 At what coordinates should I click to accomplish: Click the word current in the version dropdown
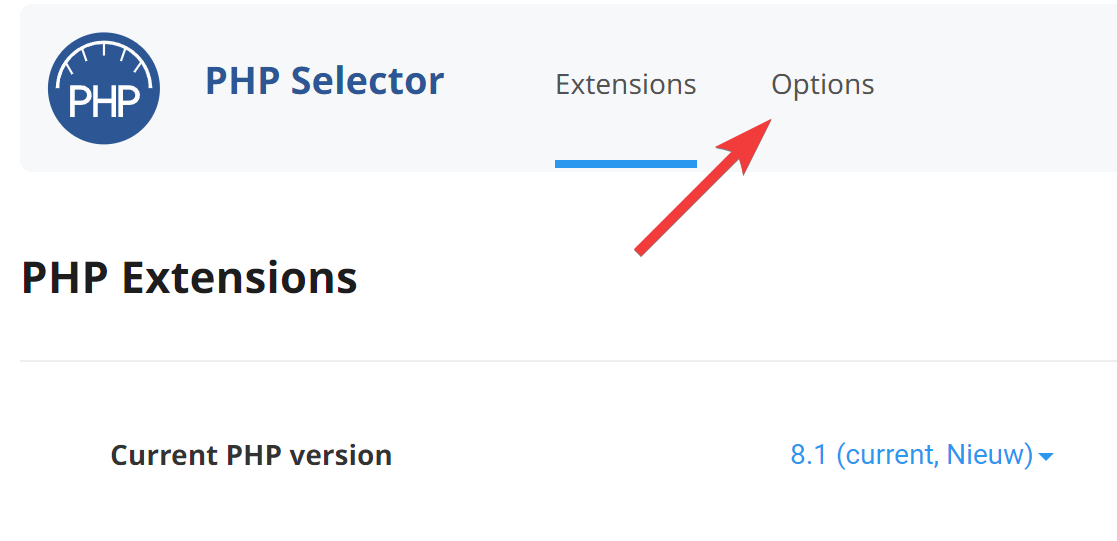(884, 455)
